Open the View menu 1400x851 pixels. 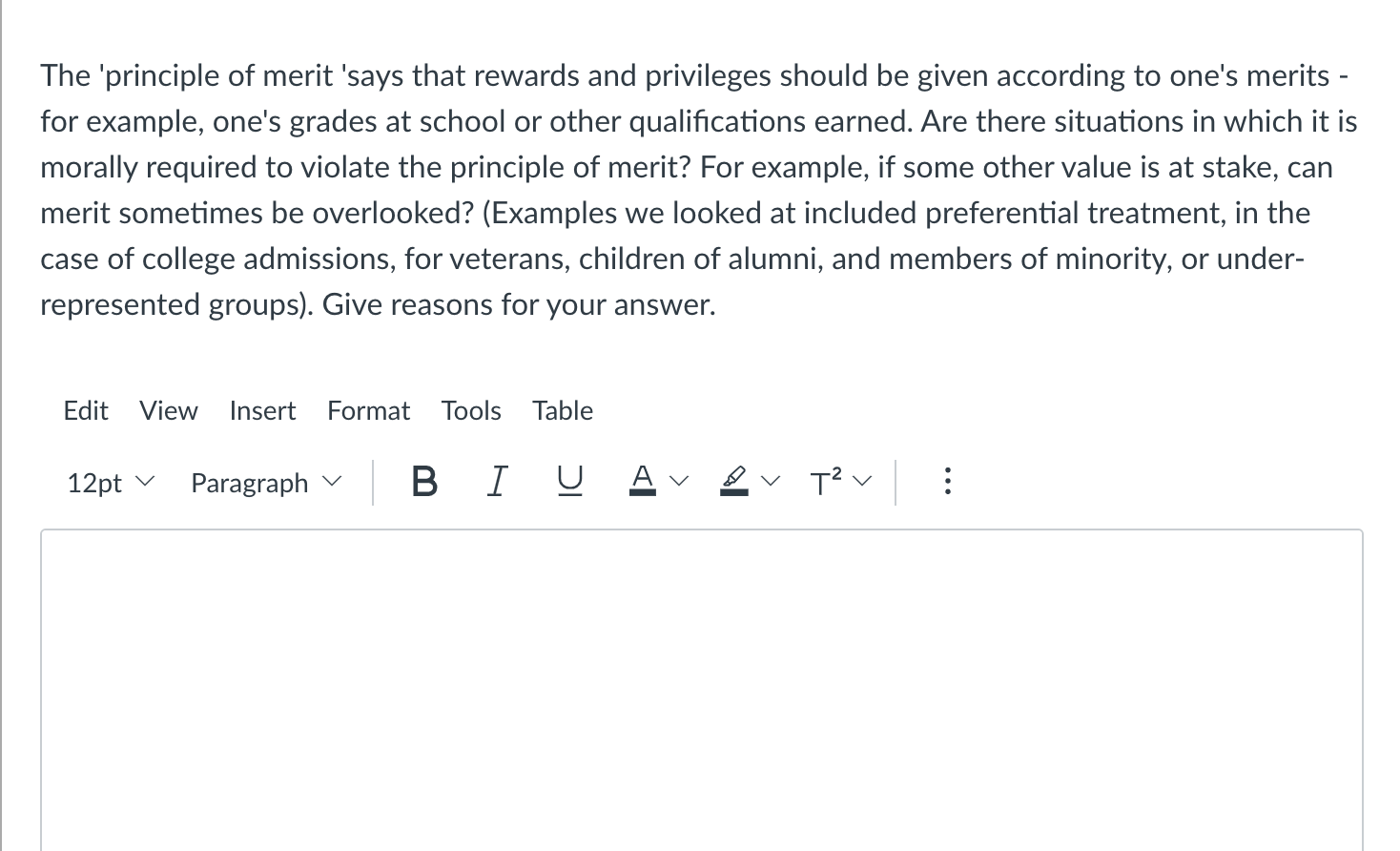tap(168, 410)
